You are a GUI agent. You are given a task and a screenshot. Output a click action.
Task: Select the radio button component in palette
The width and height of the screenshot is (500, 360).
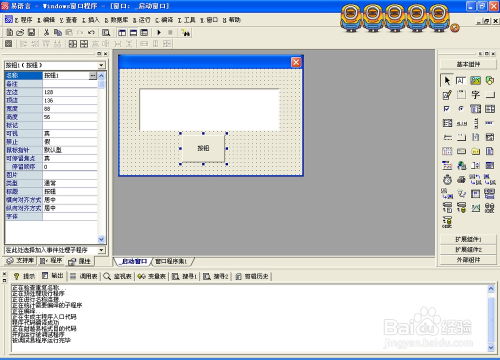[461, 109]
